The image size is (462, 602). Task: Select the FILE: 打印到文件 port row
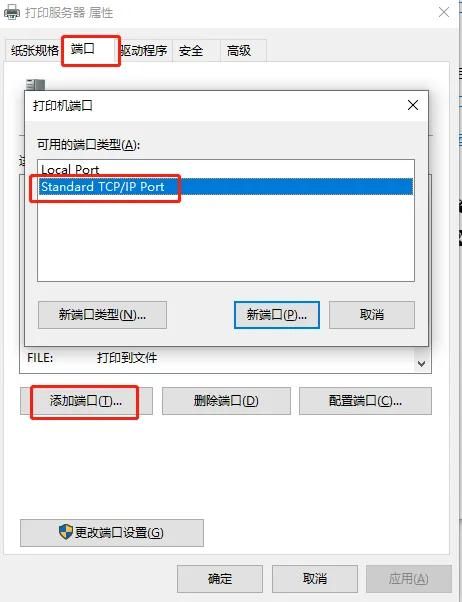(x=219, y=358)
